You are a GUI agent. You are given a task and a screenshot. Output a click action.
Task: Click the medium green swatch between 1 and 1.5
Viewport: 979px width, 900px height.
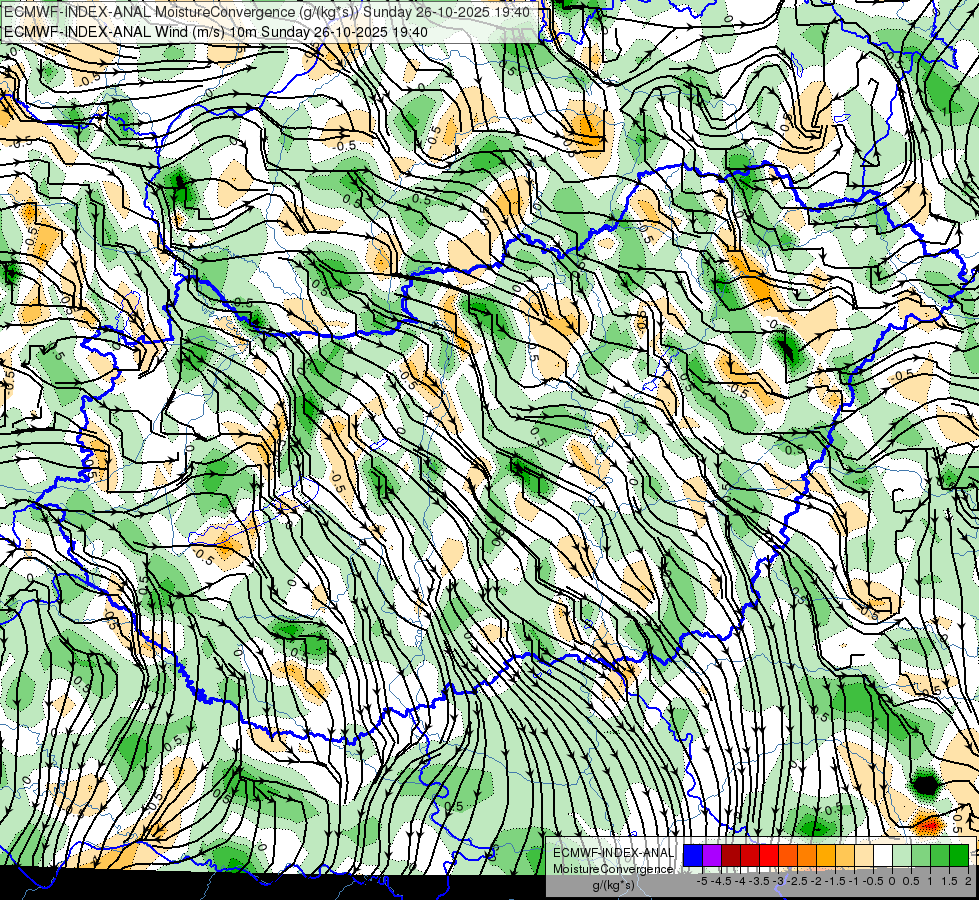tap(940, 855)
